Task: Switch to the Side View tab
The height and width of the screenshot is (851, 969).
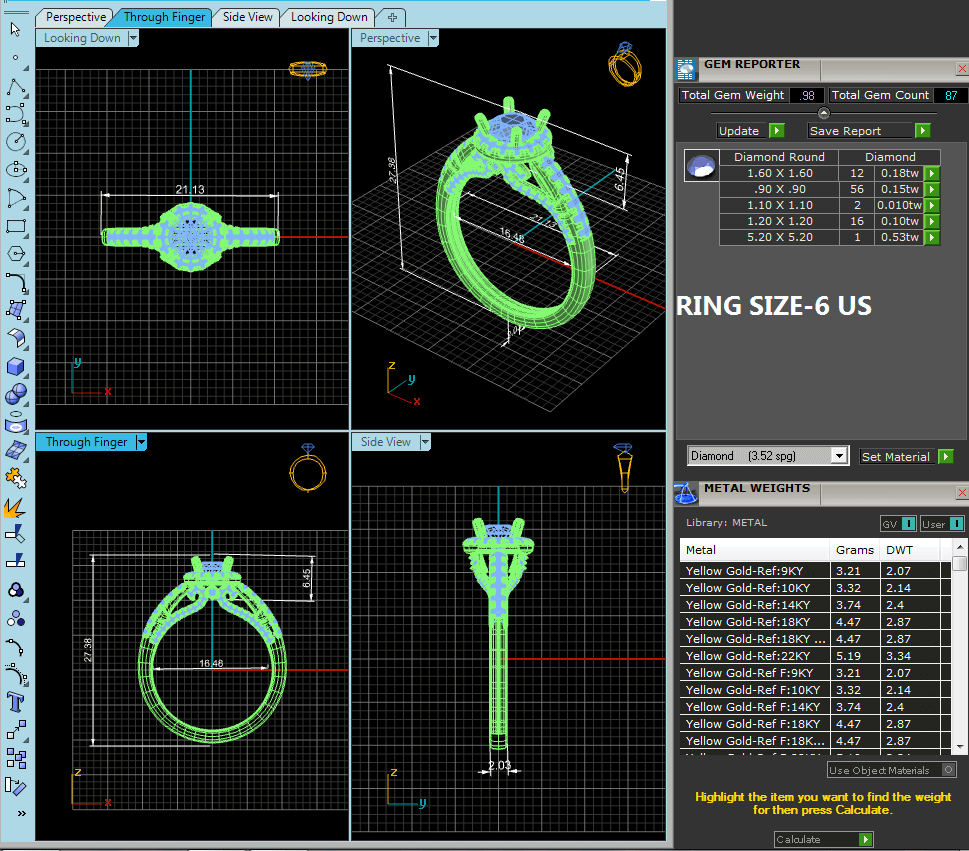Action: coord(247,17)
